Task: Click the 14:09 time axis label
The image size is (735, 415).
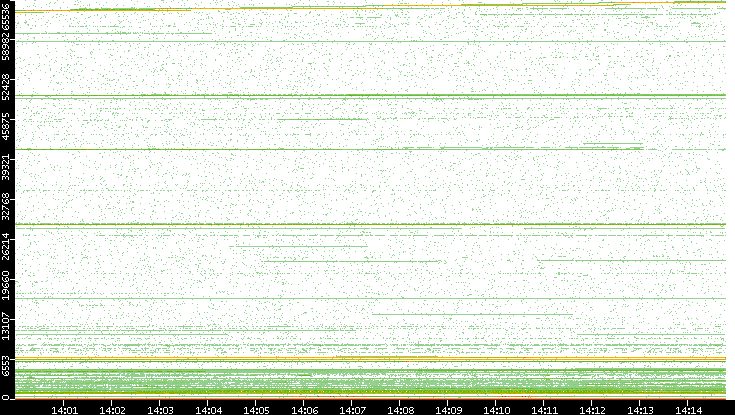Action: pos(448,410)
